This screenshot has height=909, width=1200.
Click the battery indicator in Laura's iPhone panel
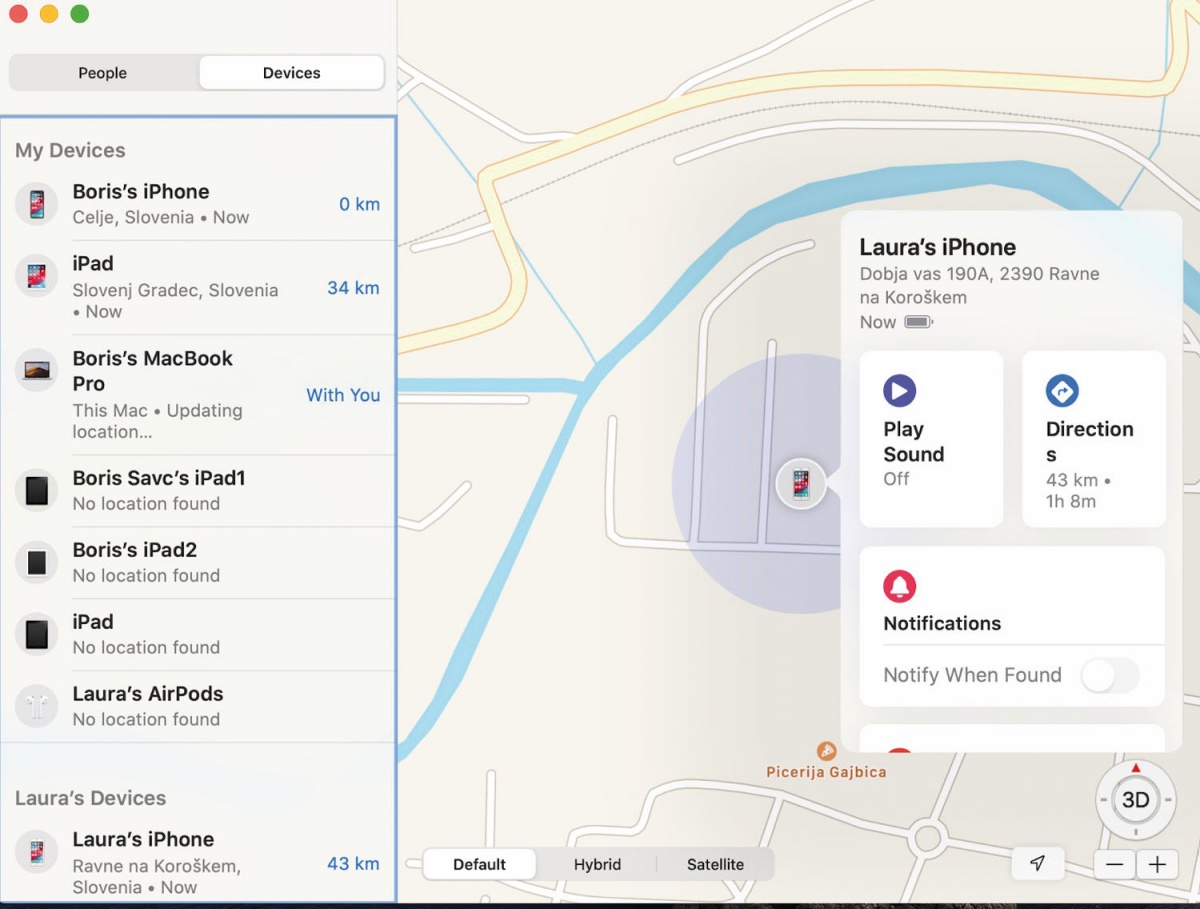[x=918, y=322]
